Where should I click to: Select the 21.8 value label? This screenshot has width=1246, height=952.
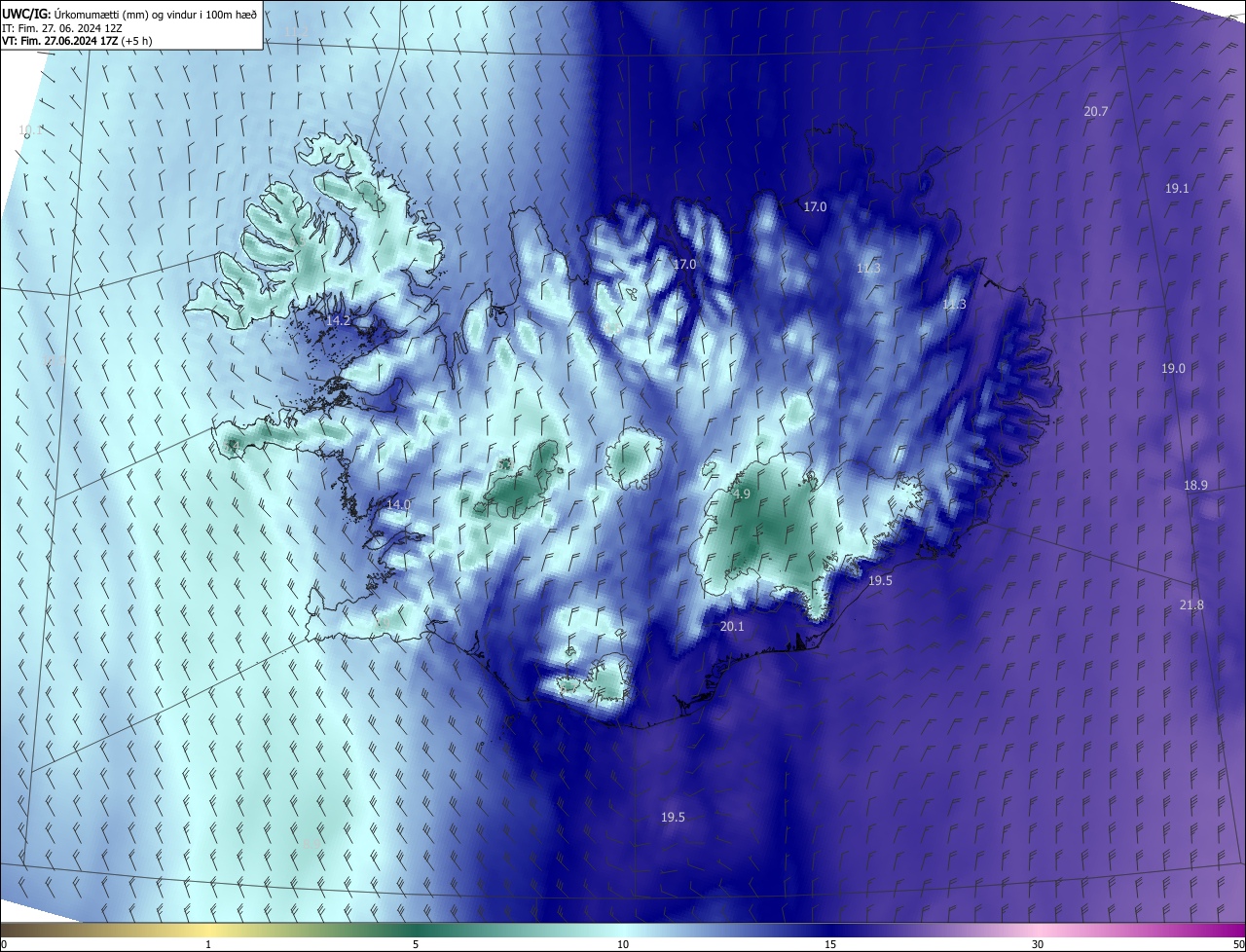tap(1191, 605)
